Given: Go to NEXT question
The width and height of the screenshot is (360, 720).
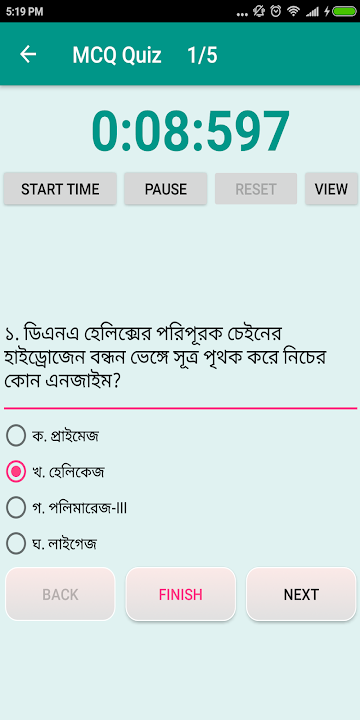Looking at the screenshot, I should pyautogui.click(x=301, y=594).
